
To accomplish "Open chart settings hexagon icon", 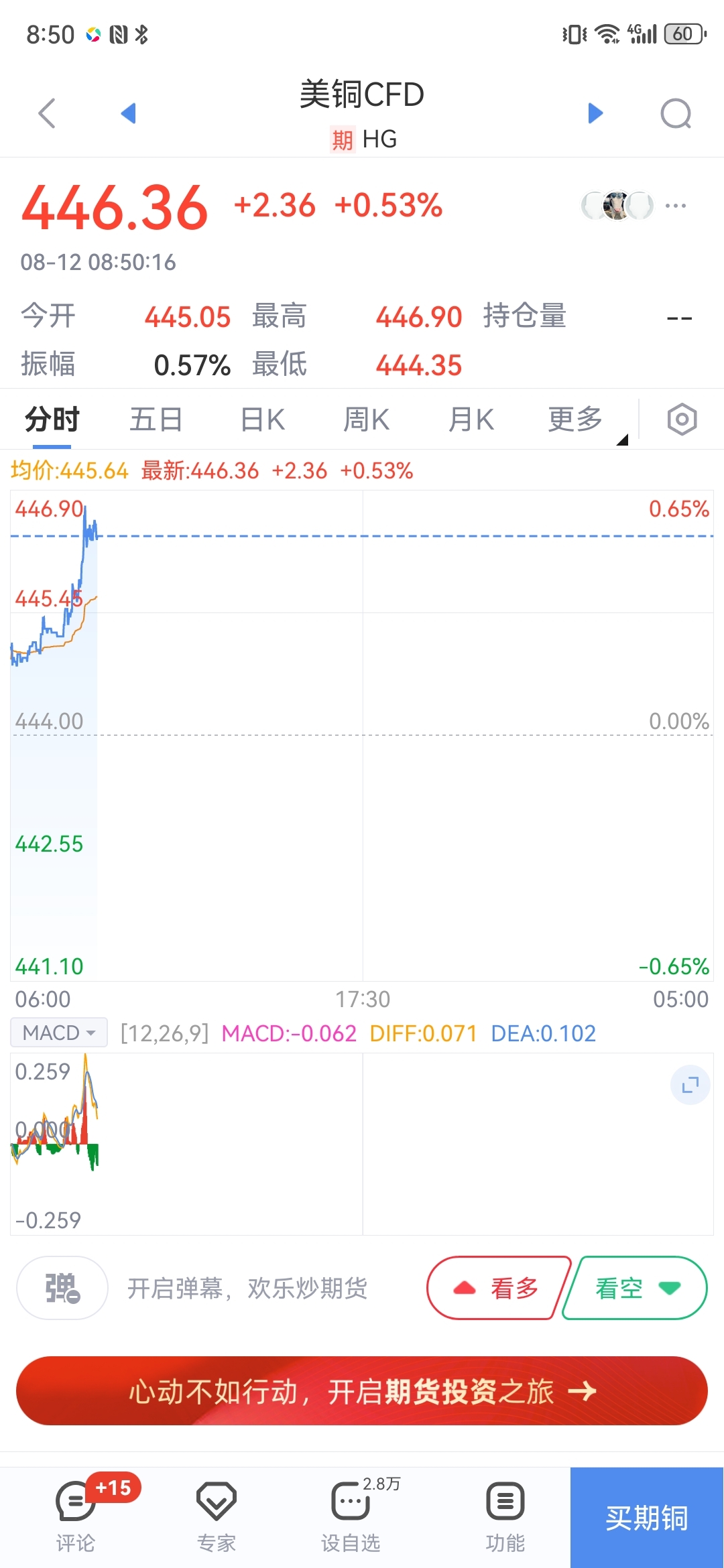I will point(682,419).
